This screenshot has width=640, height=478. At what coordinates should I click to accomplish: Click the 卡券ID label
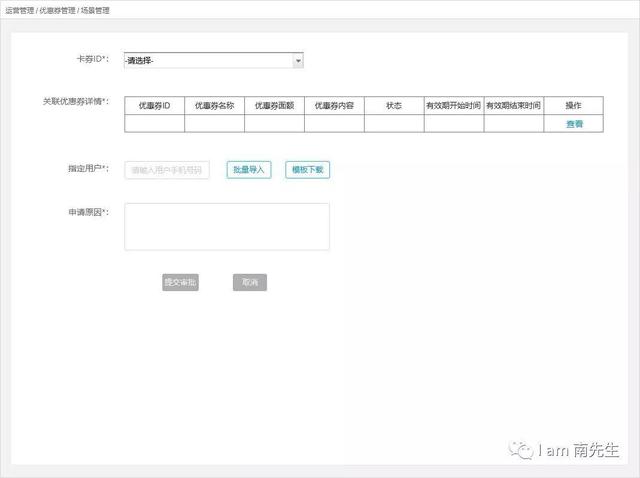93,59
